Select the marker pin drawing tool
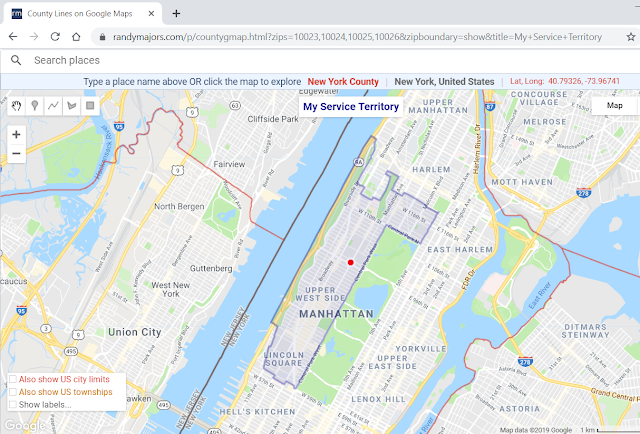This screenshot has height=434, width=640. point(35,106)
